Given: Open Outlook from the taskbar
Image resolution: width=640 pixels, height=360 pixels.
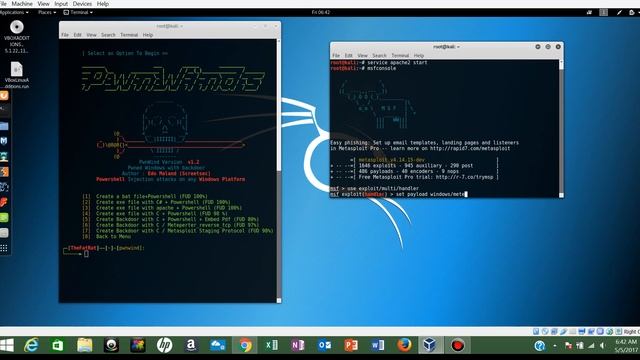Looking at the screenshot, I should pyautogui.click(x=324, y=345).
